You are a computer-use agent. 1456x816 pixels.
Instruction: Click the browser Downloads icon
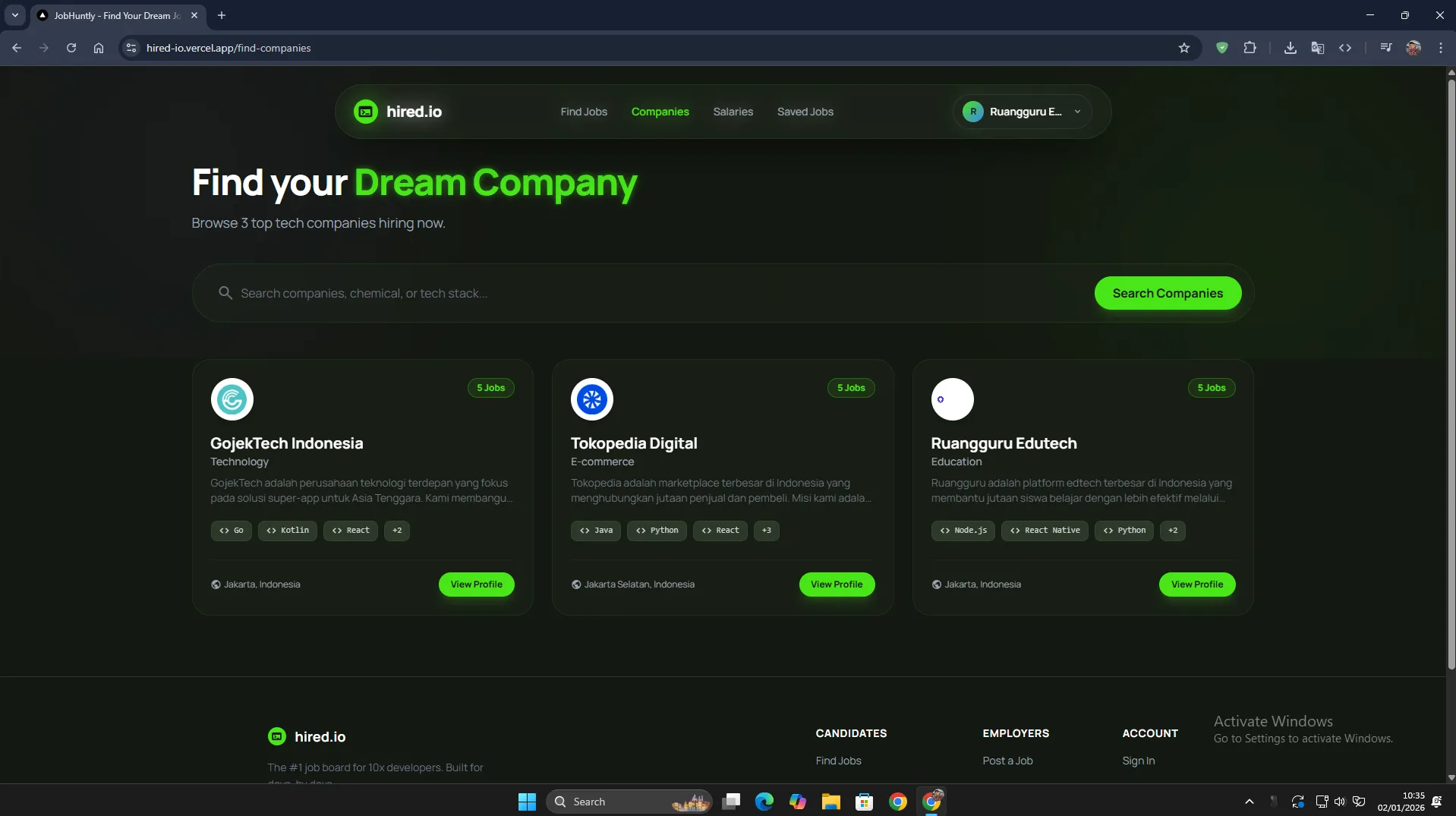(x=1290, y=48)
